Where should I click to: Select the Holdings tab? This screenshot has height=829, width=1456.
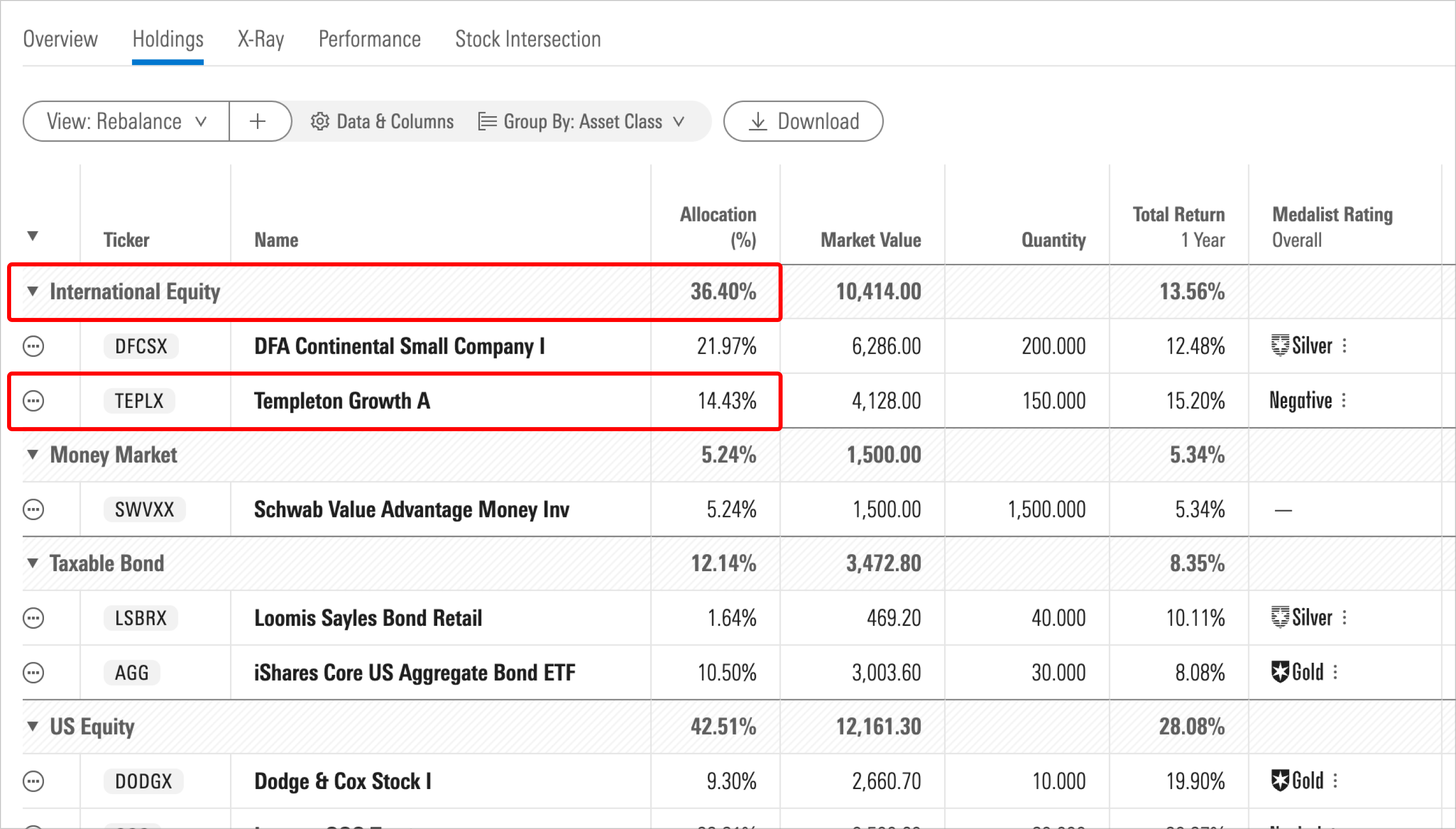(x=168, y=39)
